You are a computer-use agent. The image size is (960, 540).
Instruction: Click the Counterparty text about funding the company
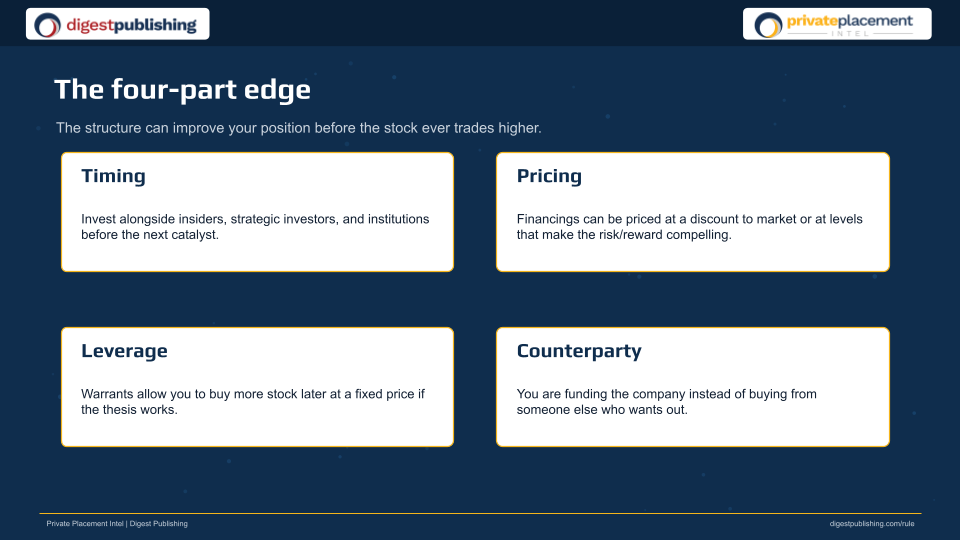click(667, 402)
